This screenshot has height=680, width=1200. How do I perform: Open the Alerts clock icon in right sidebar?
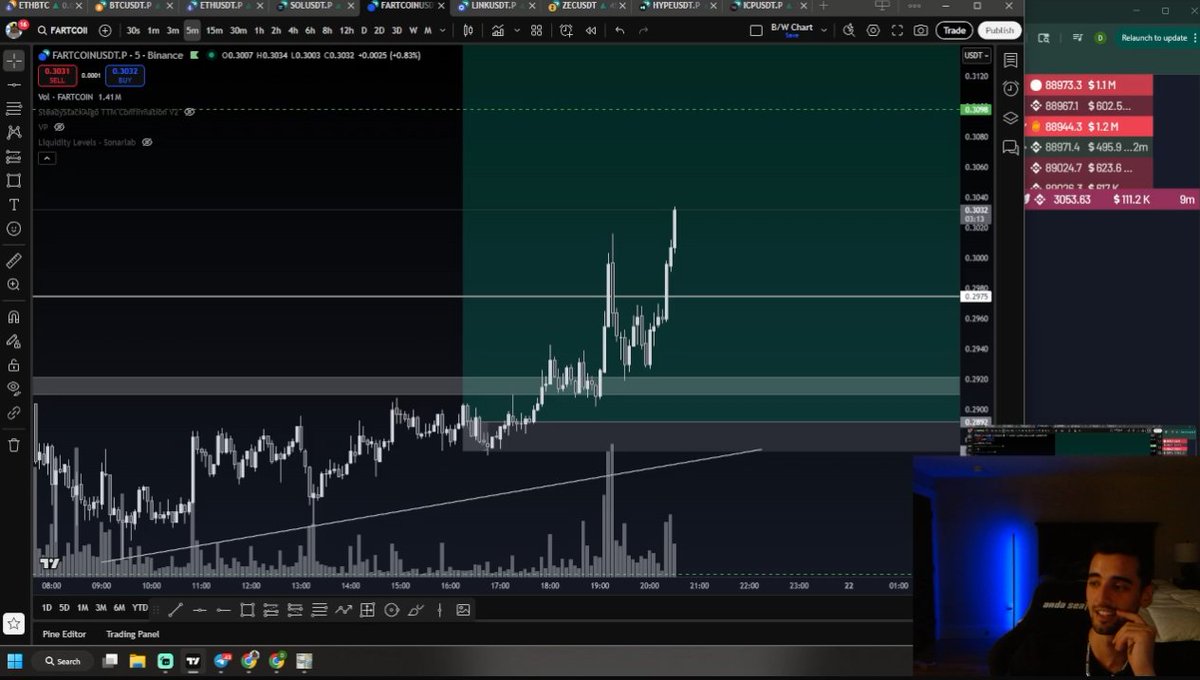point(1011,89)
